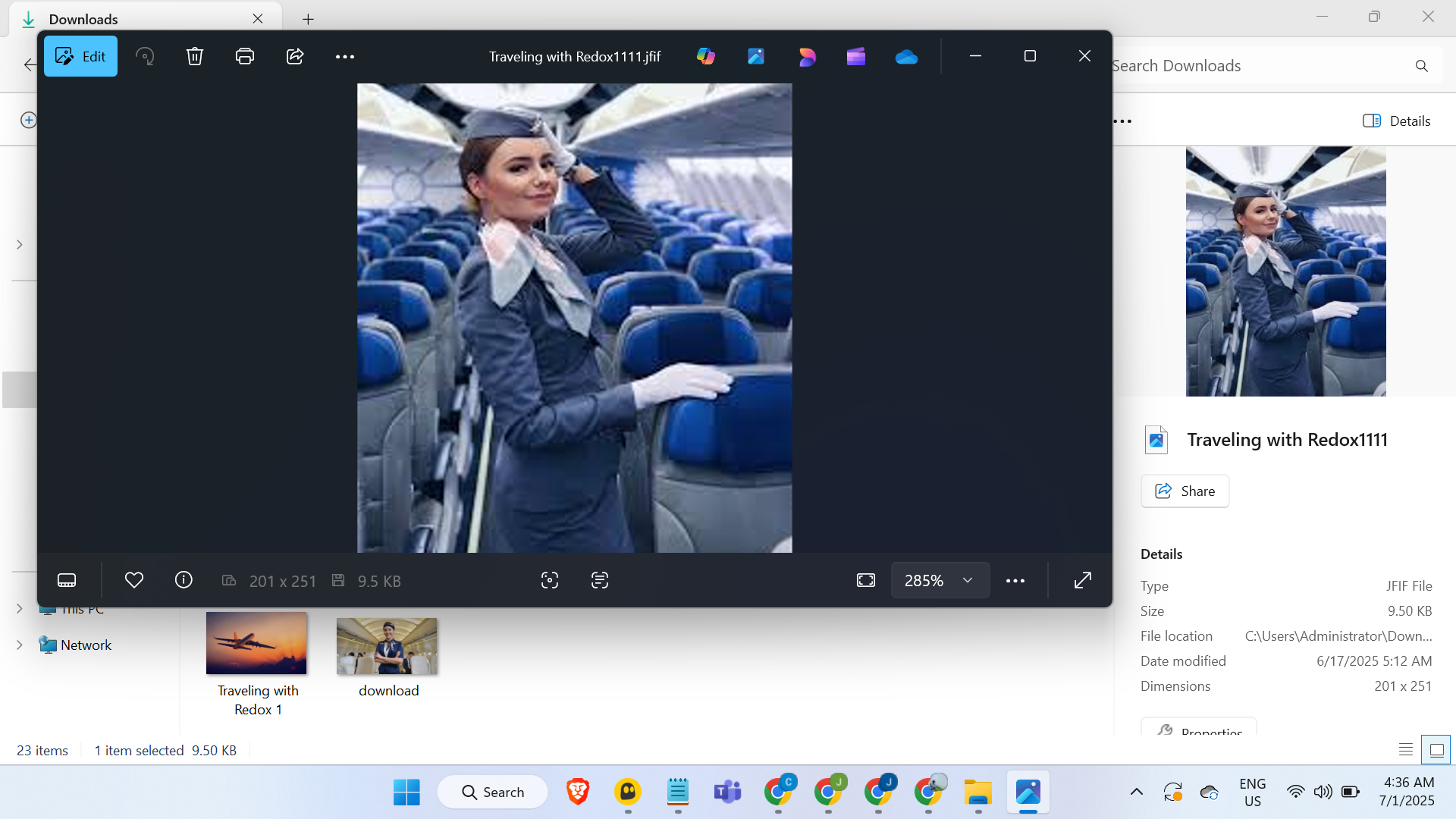The image size is (1456, 819).
Task: Delete the photo using the trash icon
Action: tap(195, 56)
